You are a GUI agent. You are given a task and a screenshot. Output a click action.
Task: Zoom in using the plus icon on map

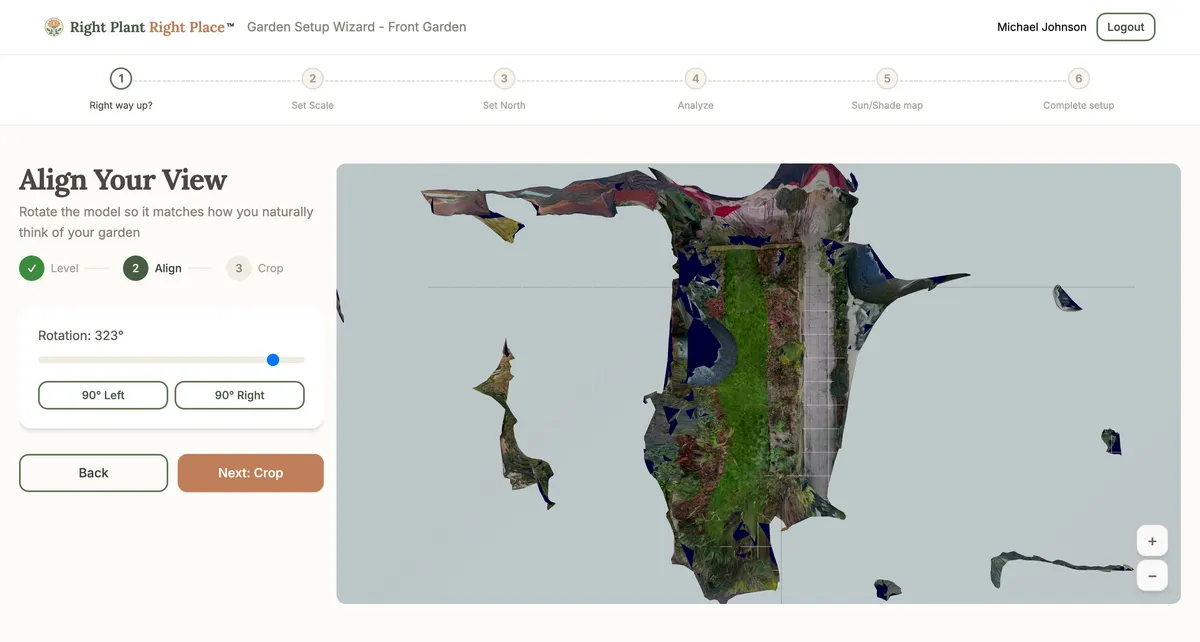click(1152, 540)
